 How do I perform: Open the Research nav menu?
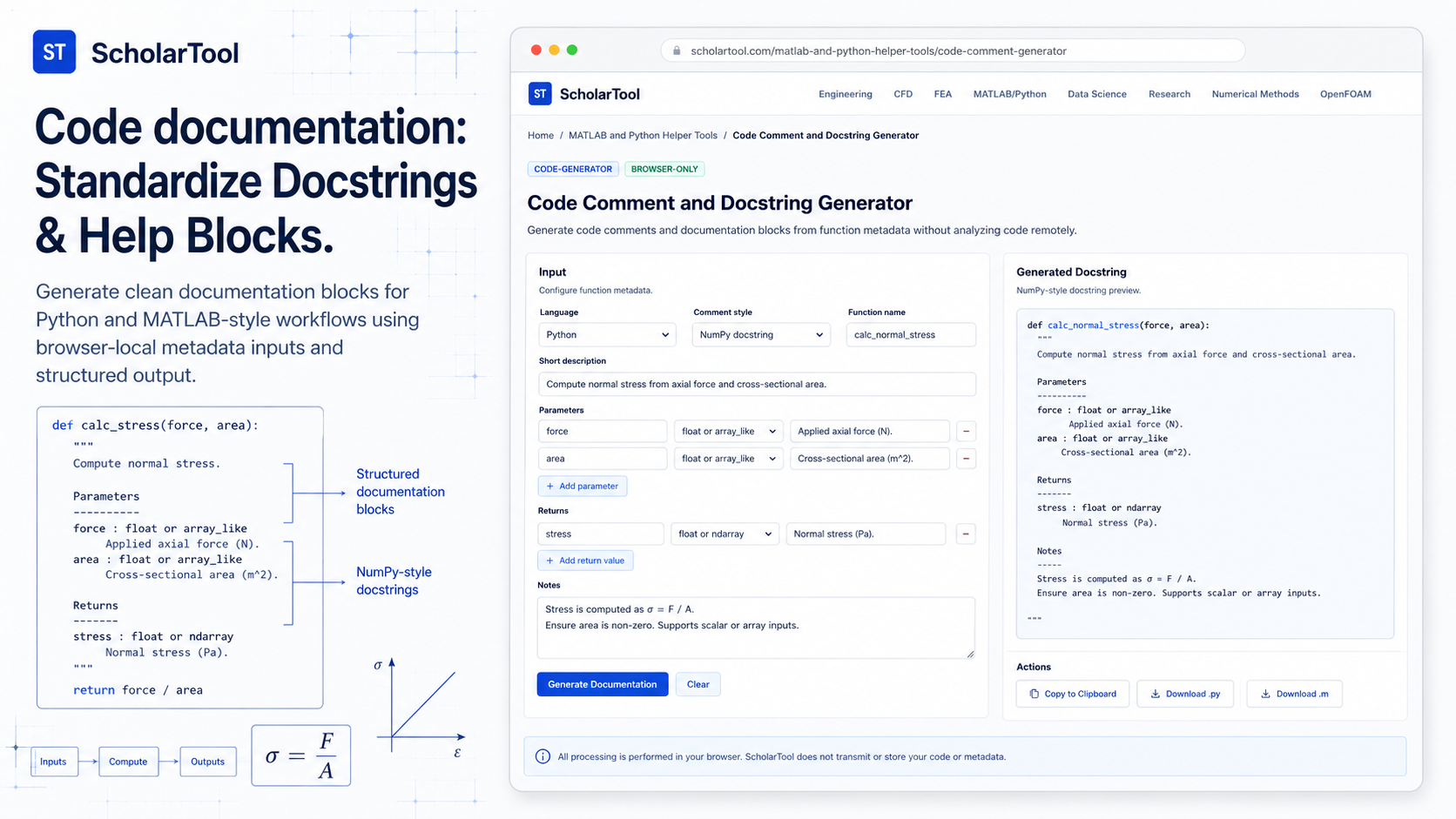pyautogui.click(x=1170, y=94)
